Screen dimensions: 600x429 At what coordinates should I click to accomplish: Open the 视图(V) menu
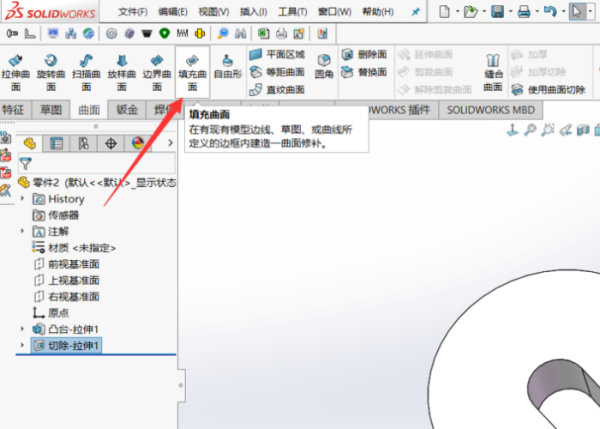pyautogui.click(x=214, y=12)
